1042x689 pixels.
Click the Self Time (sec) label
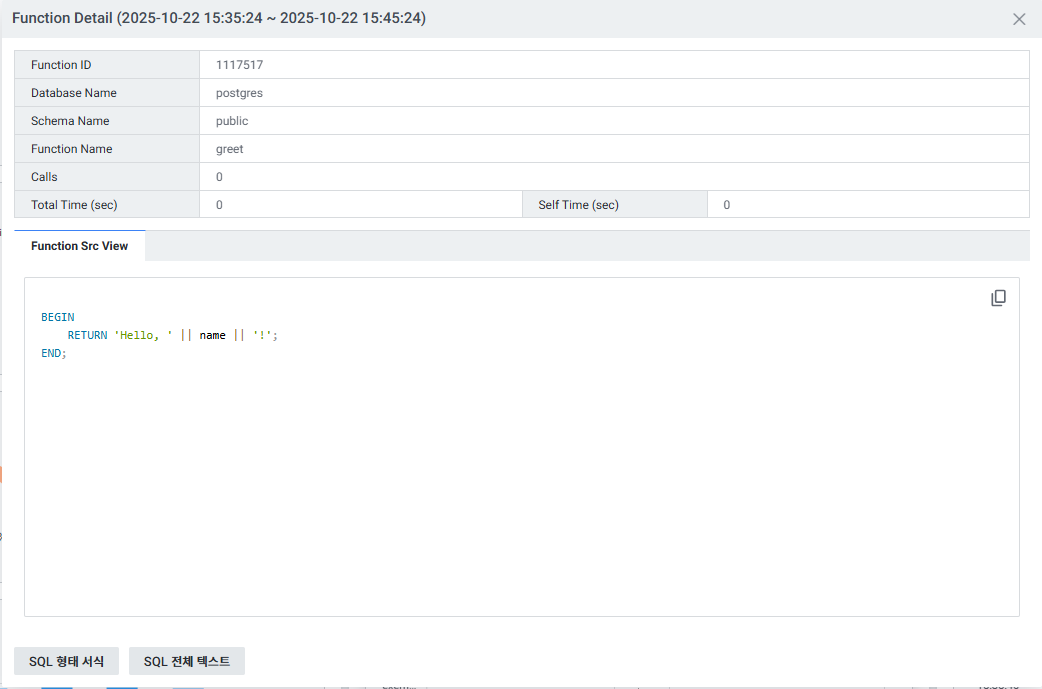pos(578,205)
